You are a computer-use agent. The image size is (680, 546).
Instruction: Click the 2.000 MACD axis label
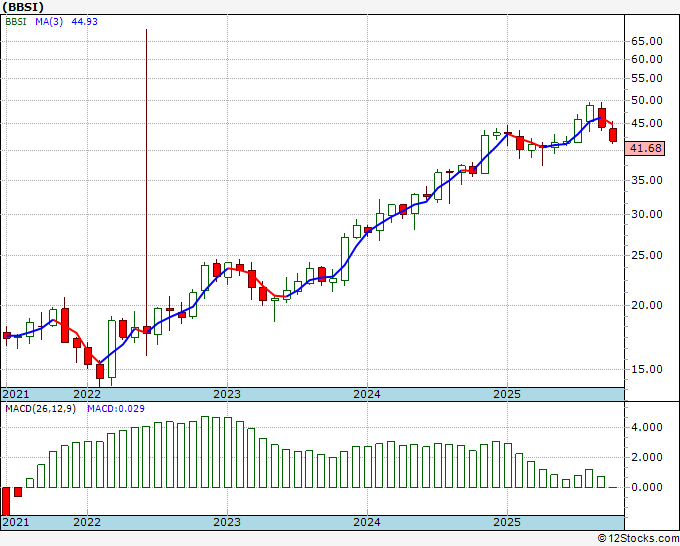pyautogui.click(x=647, y=458)
